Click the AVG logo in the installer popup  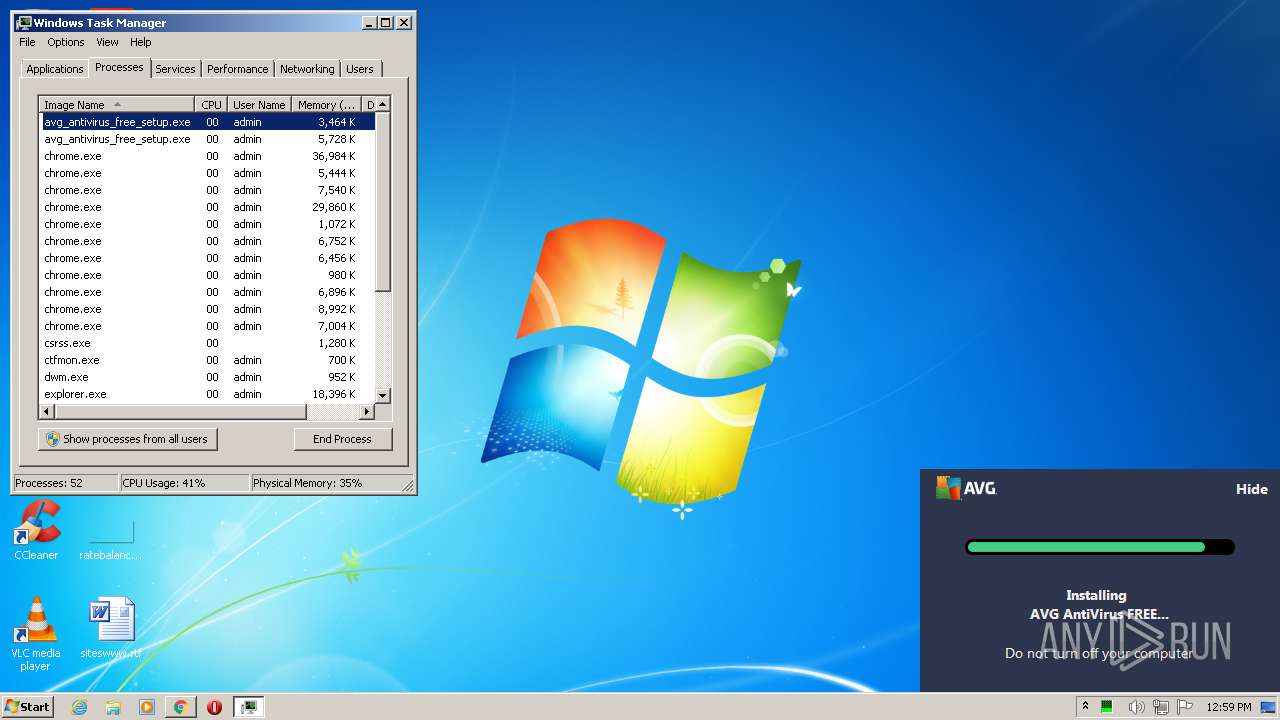click(x=966, y=488)
